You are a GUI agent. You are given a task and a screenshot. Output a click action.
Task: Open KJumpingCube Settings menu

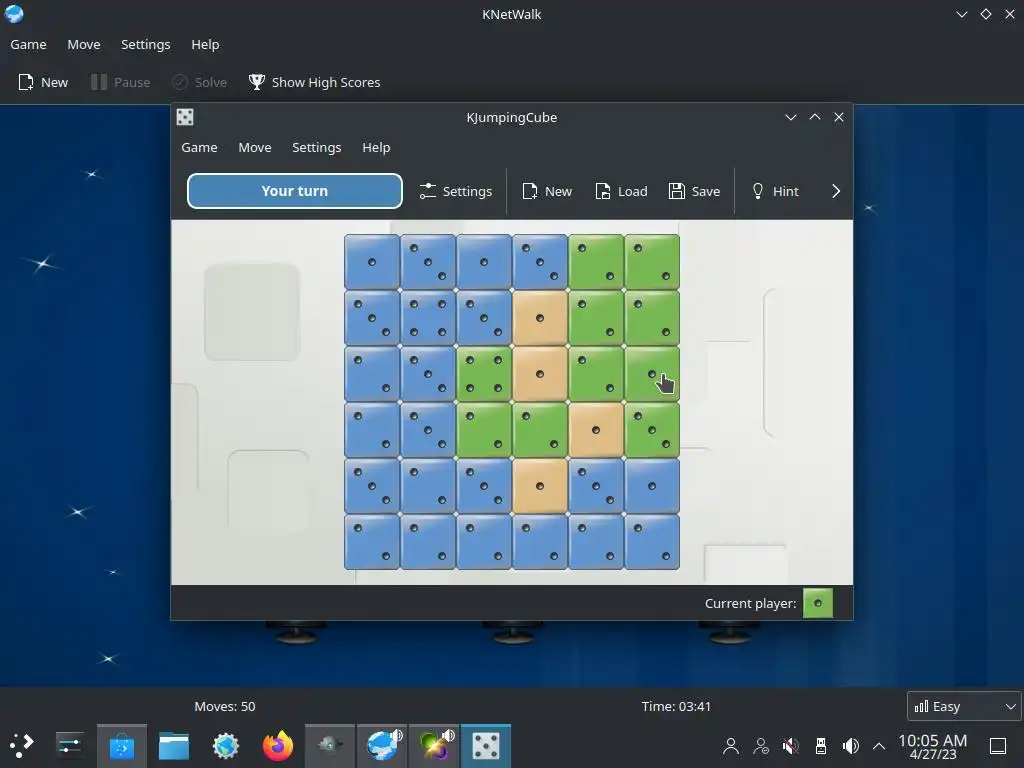[317, 148]
